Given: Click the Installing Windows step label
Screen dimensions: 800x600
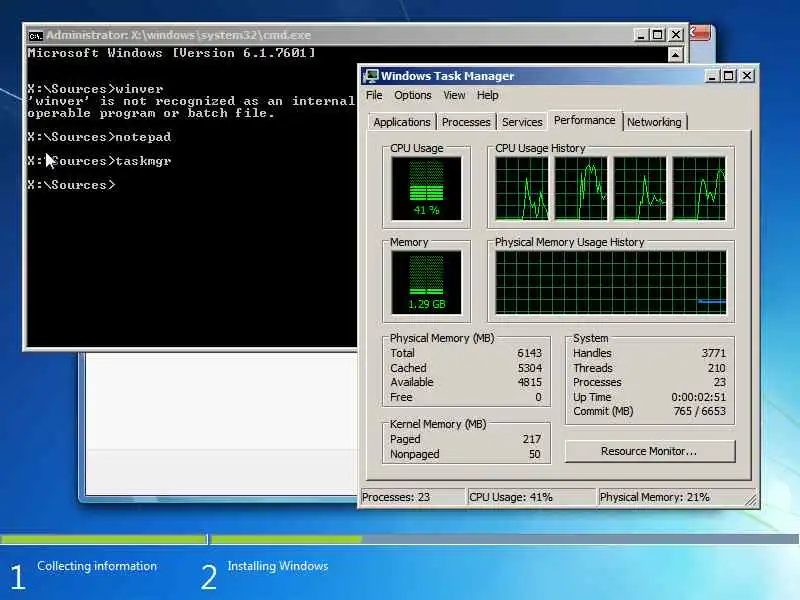Looking at the screenshot, I should point(278,566).
